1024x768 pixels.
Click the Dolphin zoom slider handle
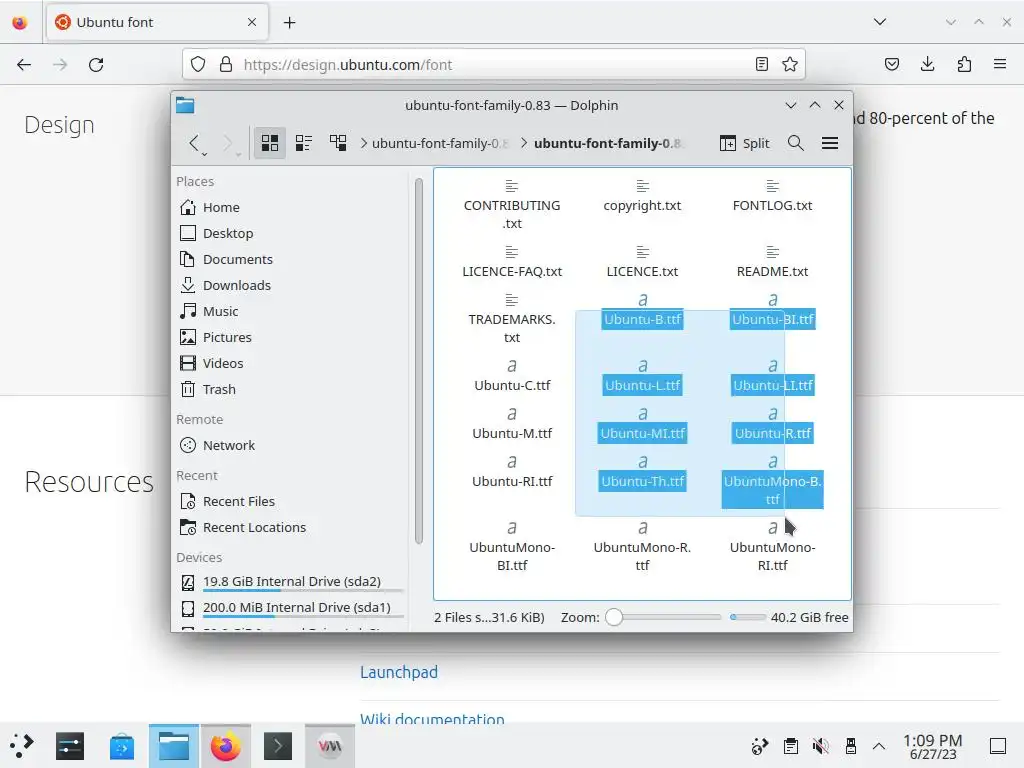pos(614,617)
